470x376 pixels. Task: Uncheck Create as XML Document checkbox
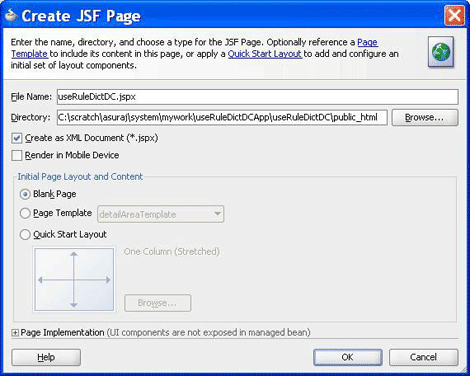click(17, 138)
